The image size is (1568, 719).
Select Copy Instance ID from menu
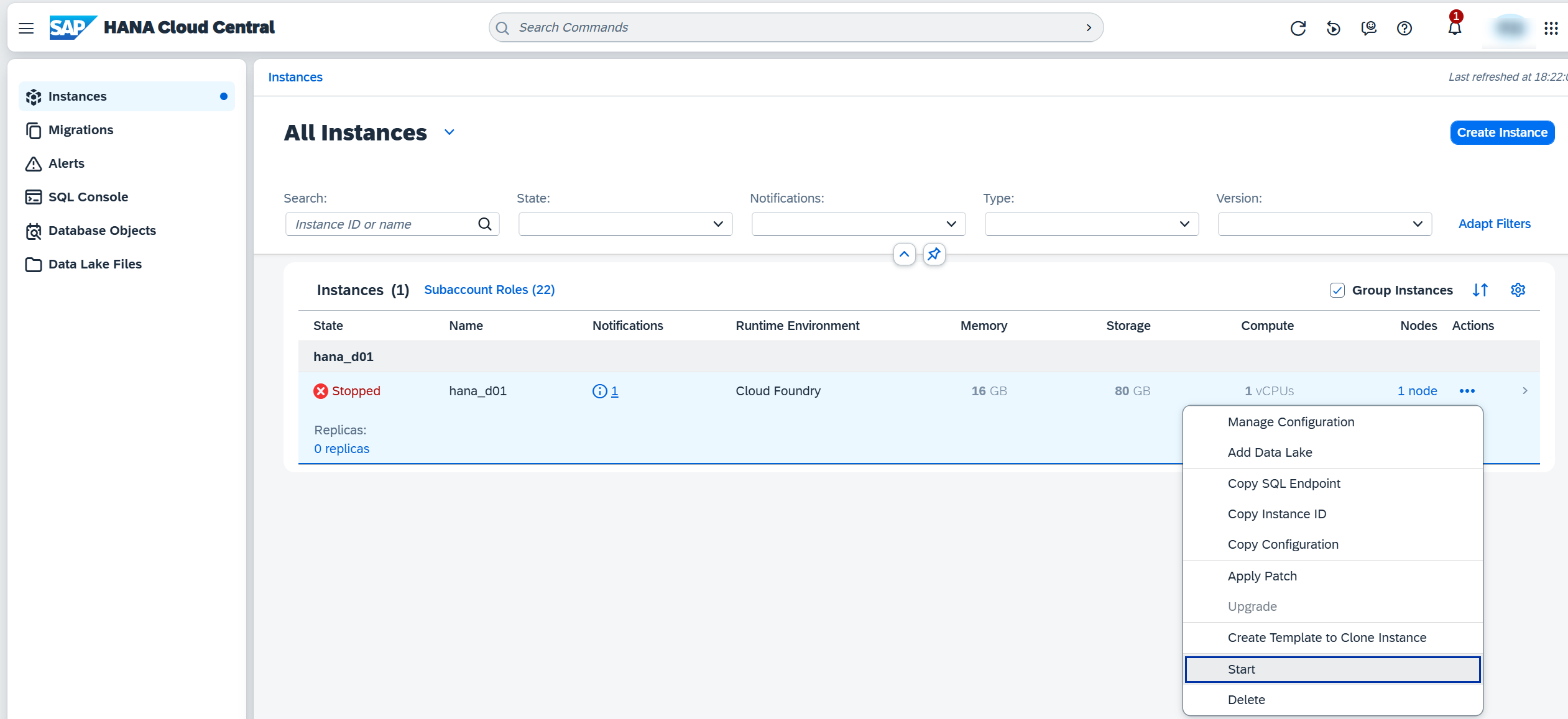coord(1332,514)
